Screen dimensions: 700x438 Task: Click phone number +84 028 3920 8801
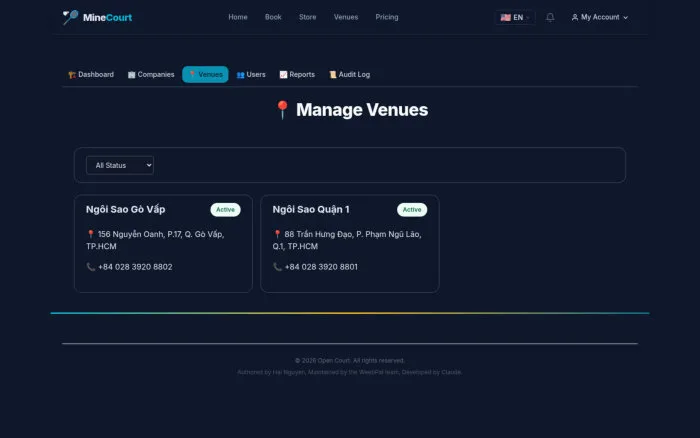(321, 267)
